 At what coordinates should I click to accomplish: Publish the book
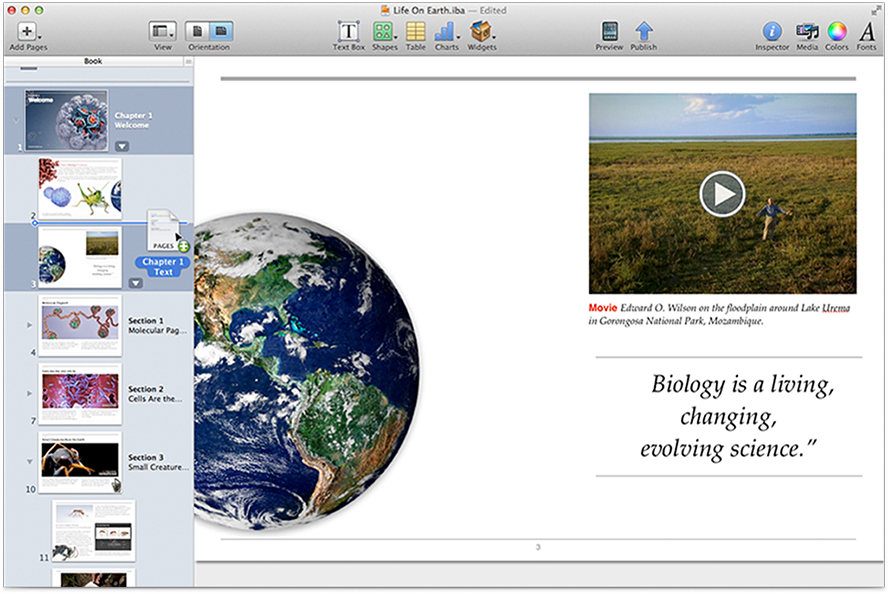(x=644, y=32)
